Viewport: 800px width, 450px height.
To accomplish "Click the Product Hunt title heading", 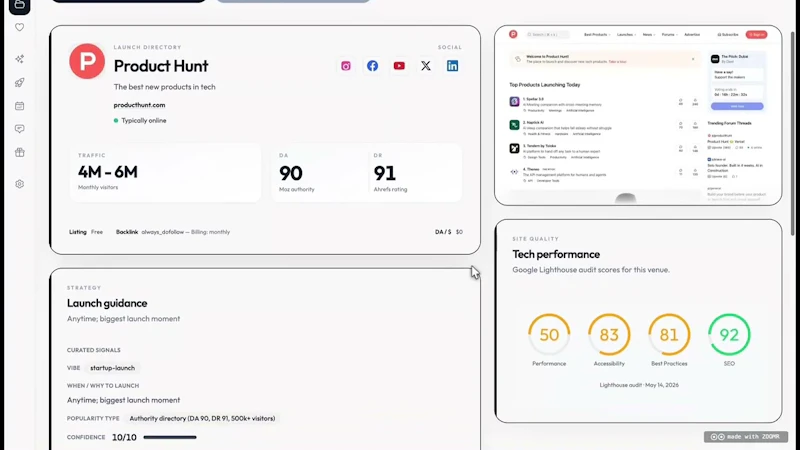I will coord(161,66).
